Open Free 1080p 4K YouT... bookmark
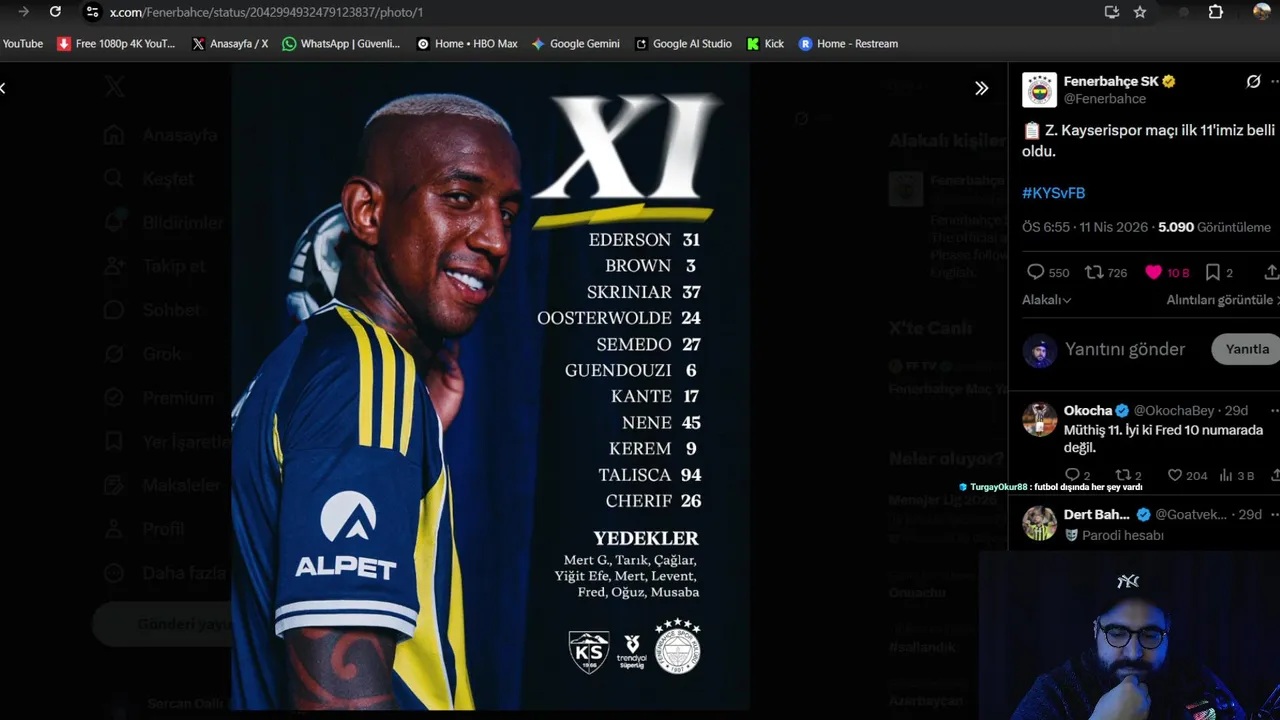This screenshot has height=720, width=1280. click(116, 44)
